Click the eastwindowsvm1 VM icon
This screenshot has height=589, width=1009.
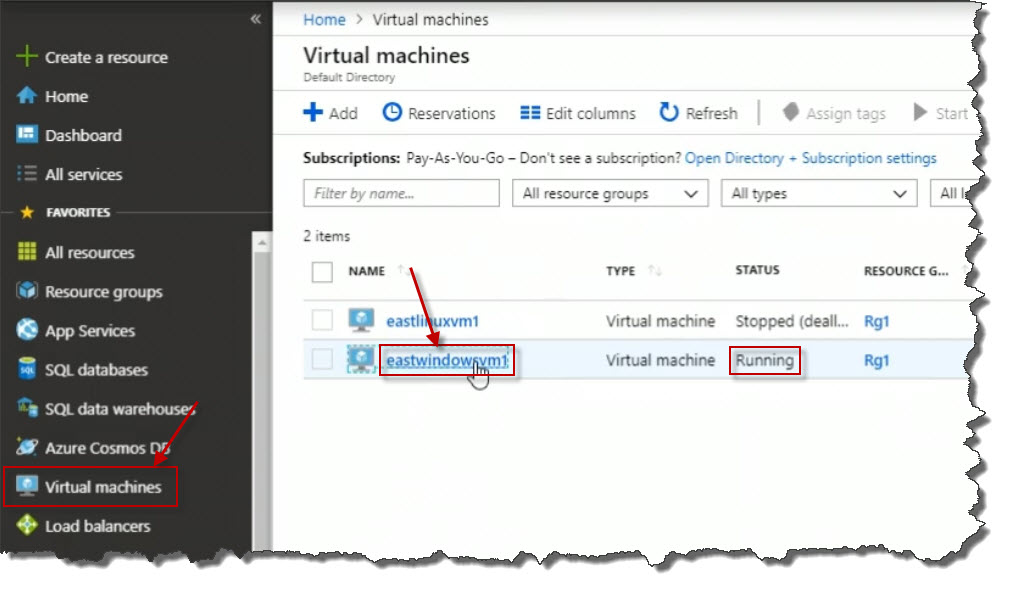361,359
